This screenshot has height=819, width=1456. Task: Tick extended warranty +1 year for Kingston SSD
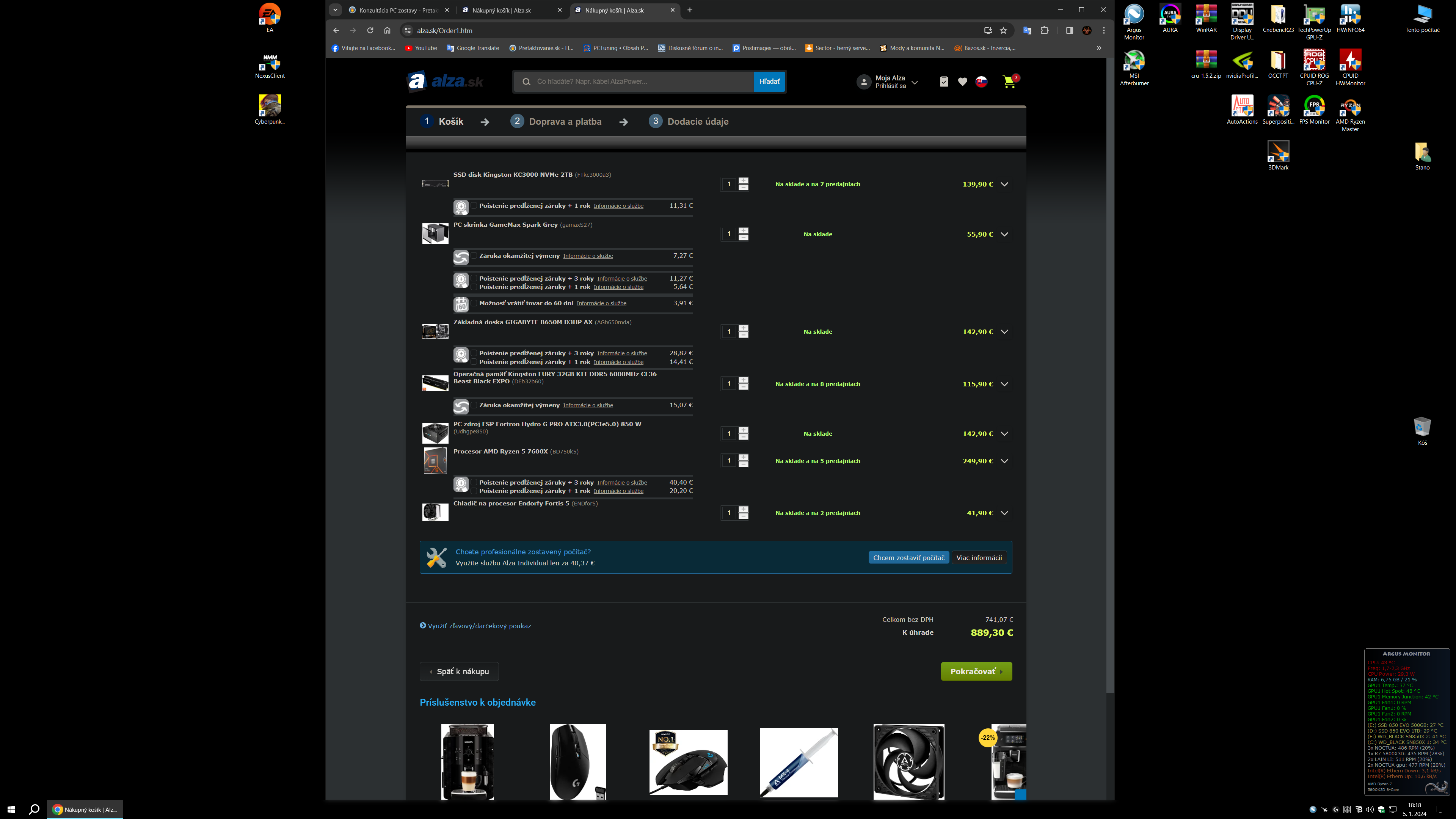(x=474, y=206)
